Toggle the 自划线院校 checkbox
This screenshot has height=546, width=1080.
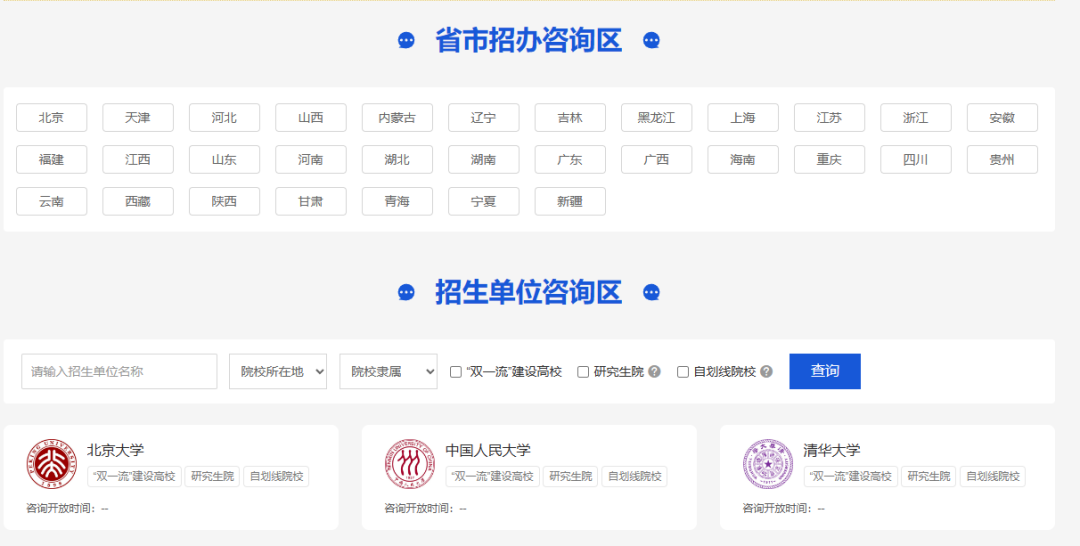click(683, 372)
